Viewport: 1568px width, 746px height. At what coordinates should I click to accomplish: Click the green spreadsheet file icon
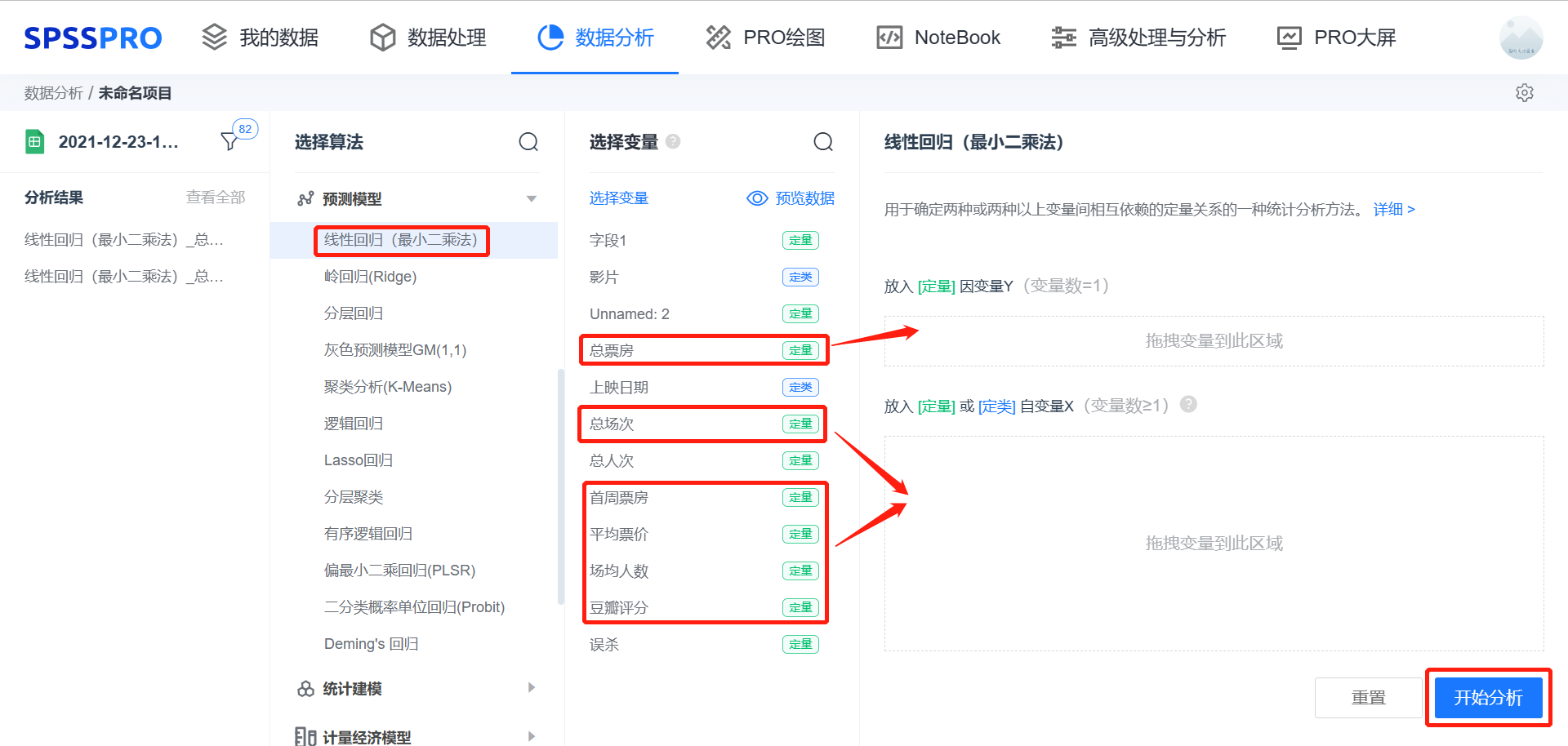tap(34, 142)
